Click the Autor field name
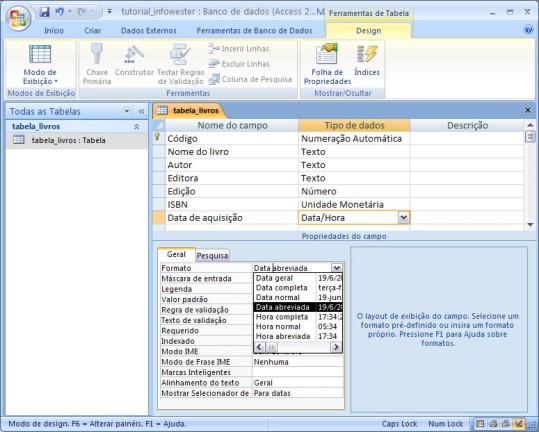This screenshot has width=539, height=432. (x=232, y=165)
